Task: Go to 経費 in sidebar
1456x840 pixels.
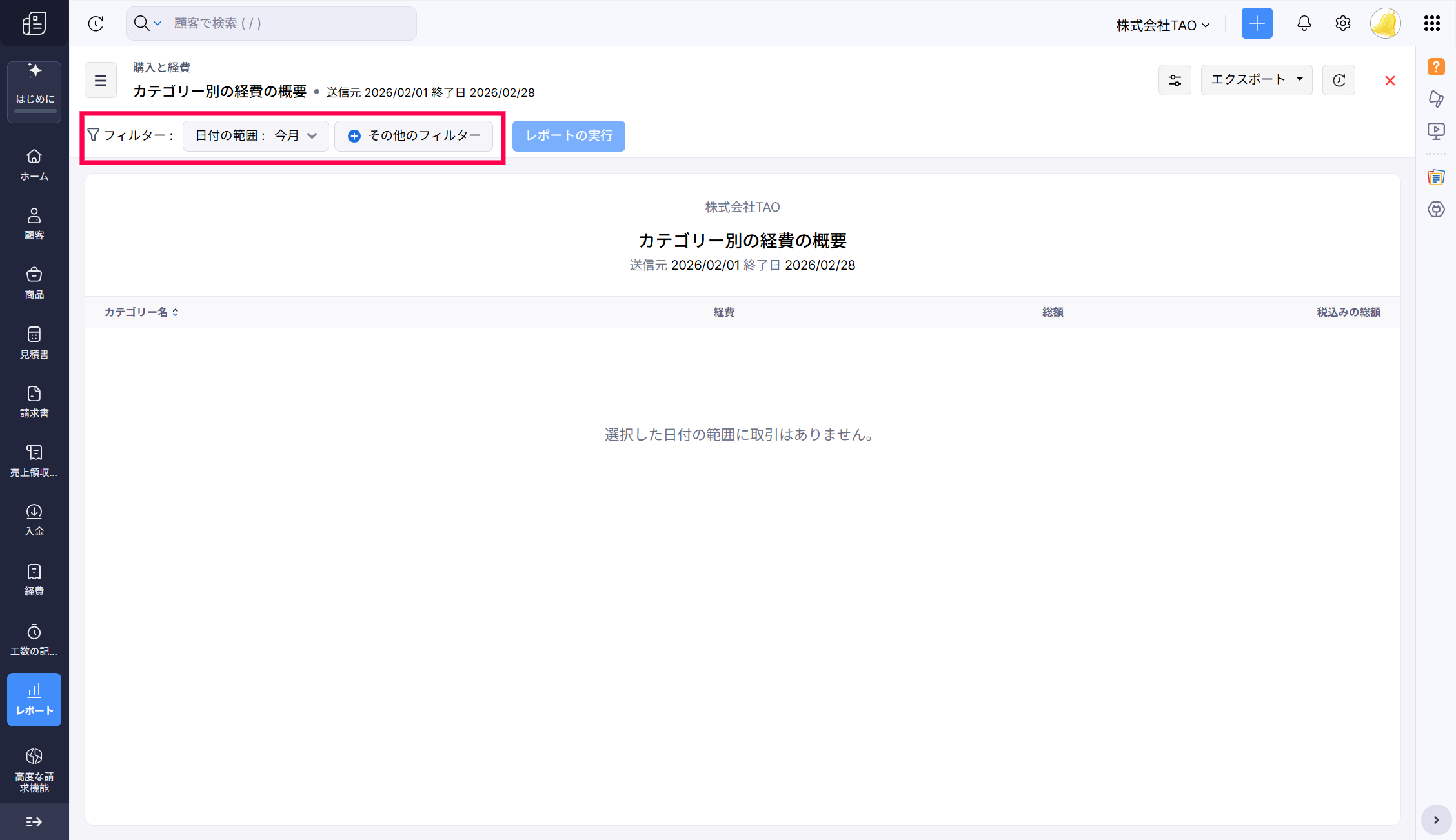Action: 34,579
